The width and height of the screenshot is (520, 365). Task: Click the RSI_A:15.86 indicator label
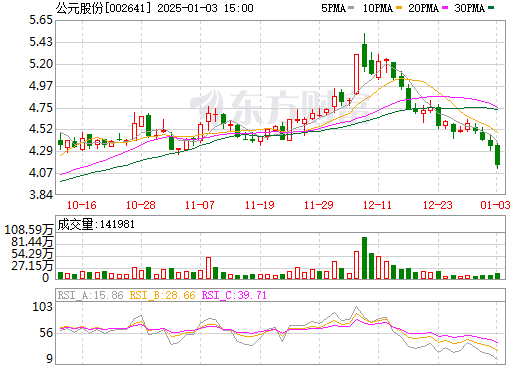[90, 295]
